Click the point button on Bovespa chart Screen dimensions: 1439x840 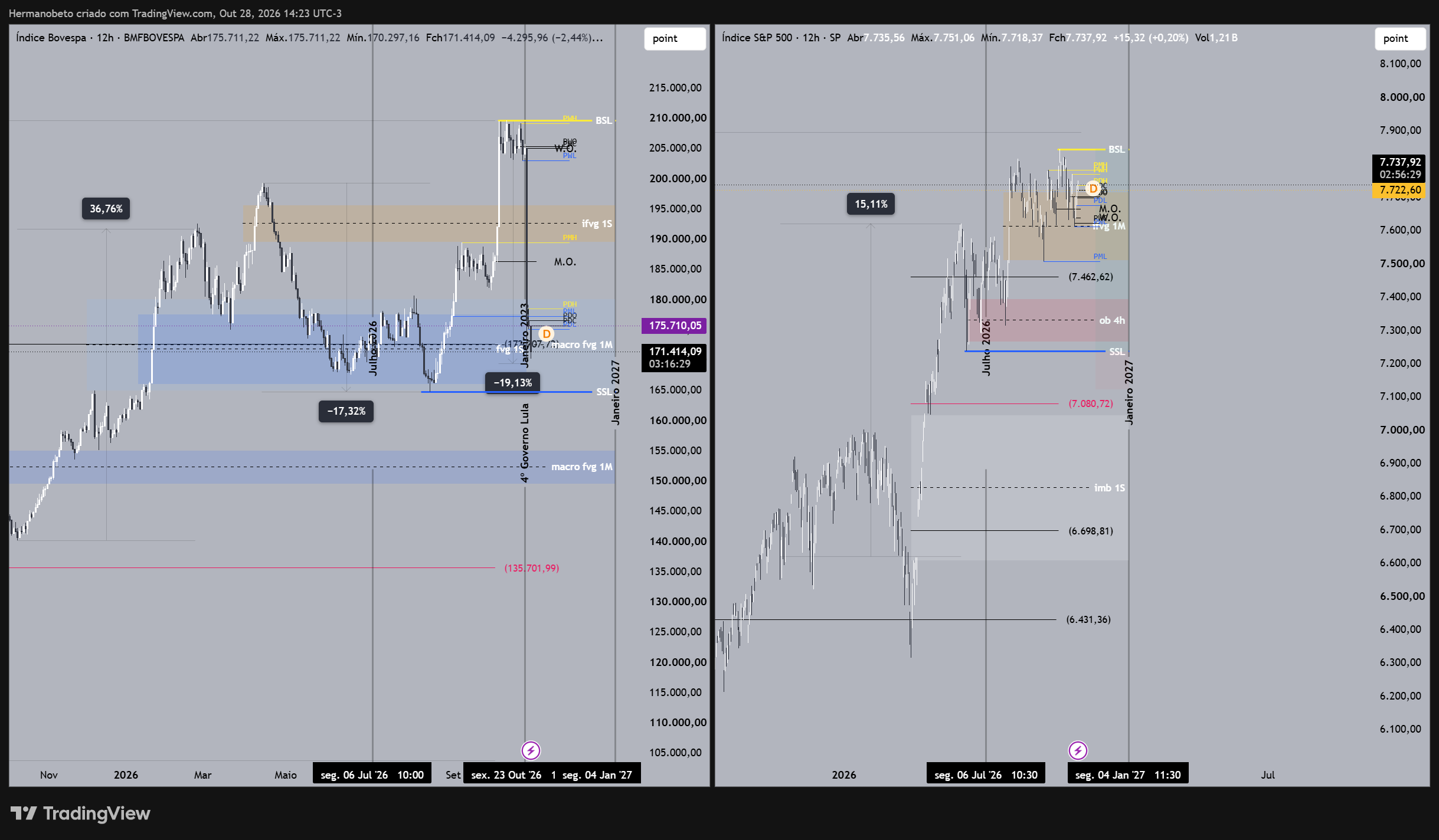pyautogui.click(x=675, y=38)
